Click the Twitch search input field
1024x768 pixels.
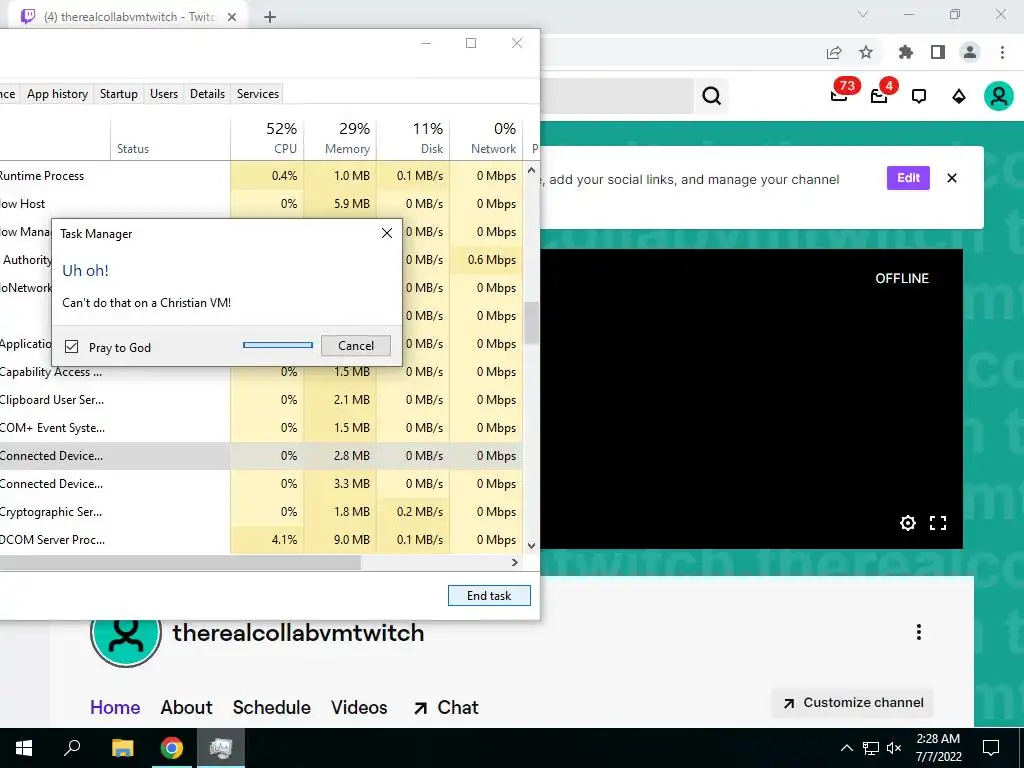point(617,96)
